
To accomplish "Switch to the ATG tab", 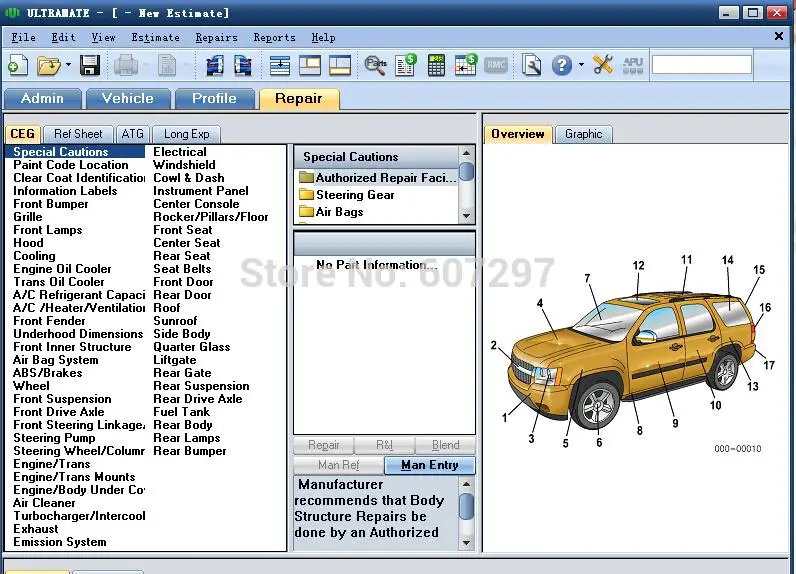I will 132,134.
